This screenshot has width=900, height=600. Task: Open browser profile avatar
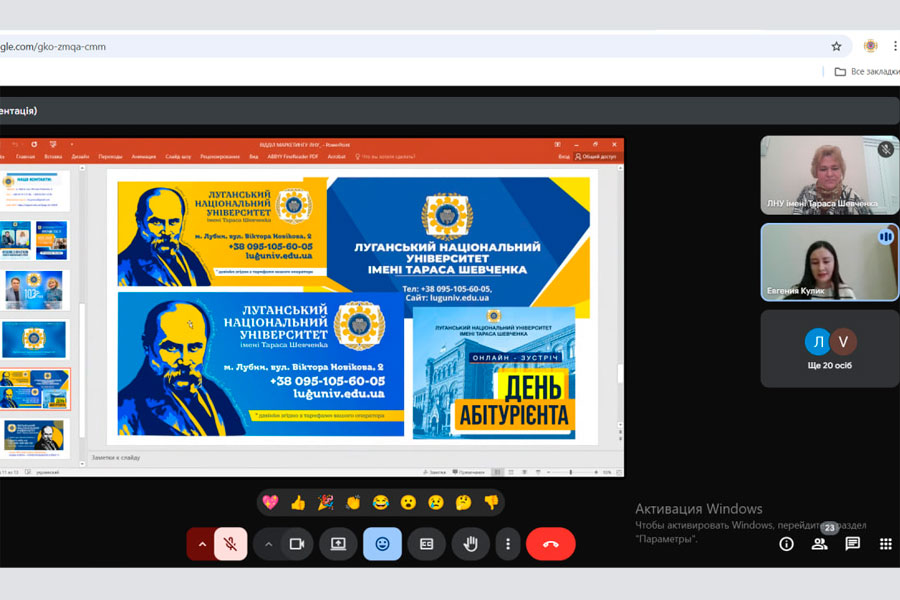coord(870,46)
